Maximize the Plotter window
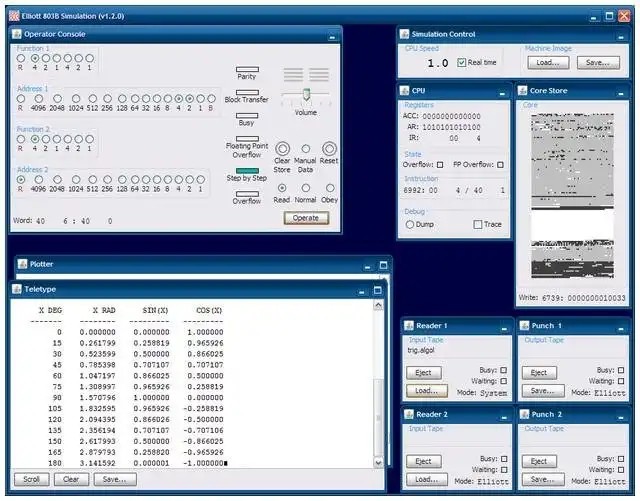This screenshot has height=501, width=640. coord(383,265)
